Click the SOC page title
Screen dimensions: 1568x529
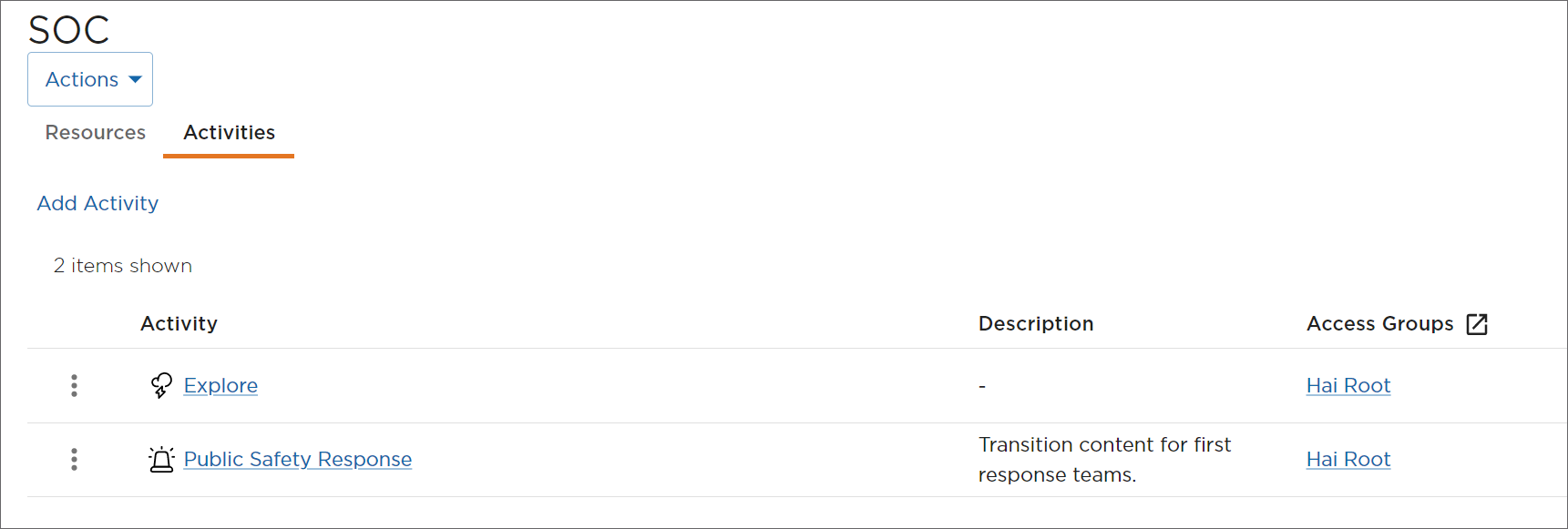[69, 30]
